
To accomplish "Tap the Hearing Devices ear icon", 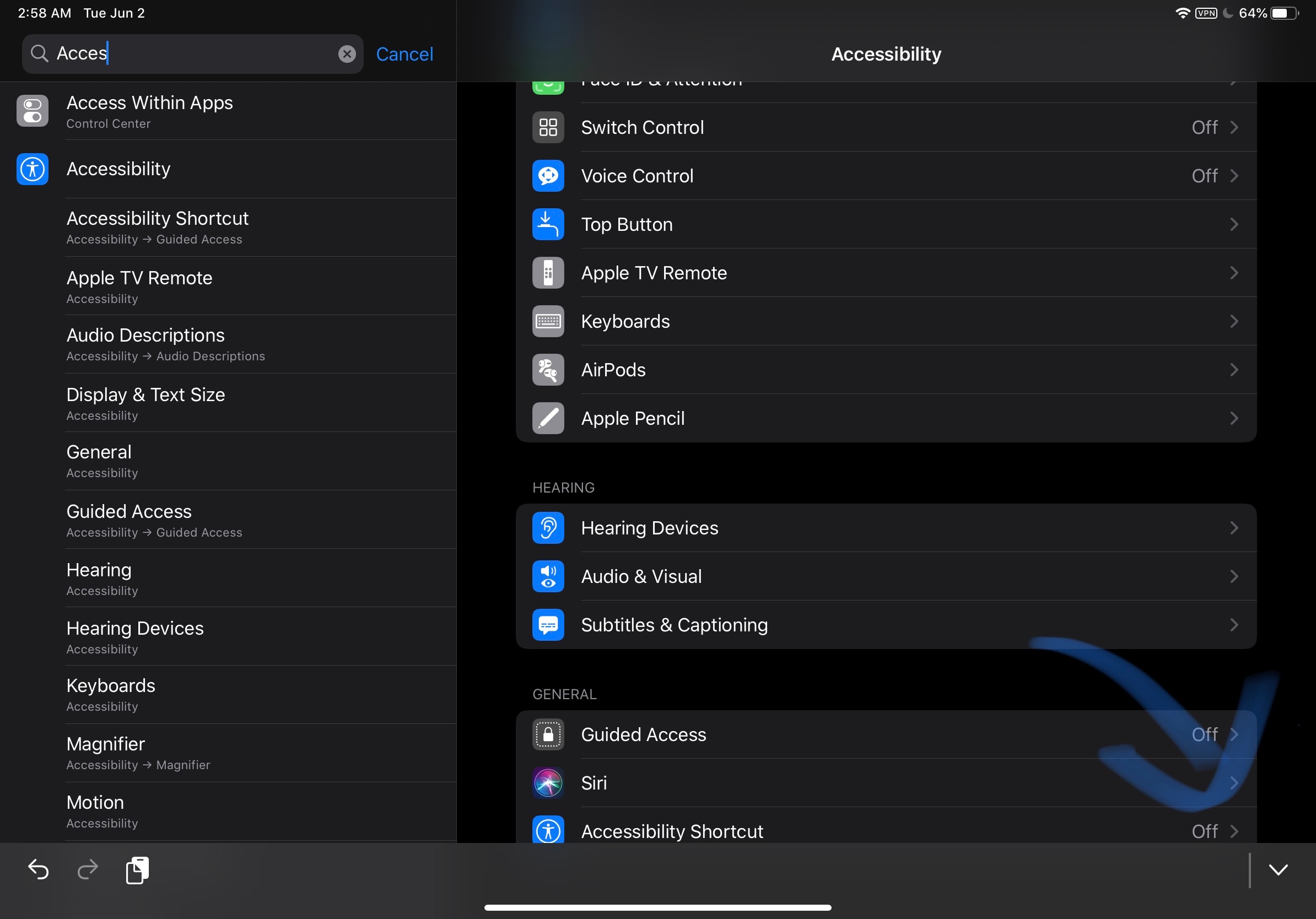I will (548, 528).
